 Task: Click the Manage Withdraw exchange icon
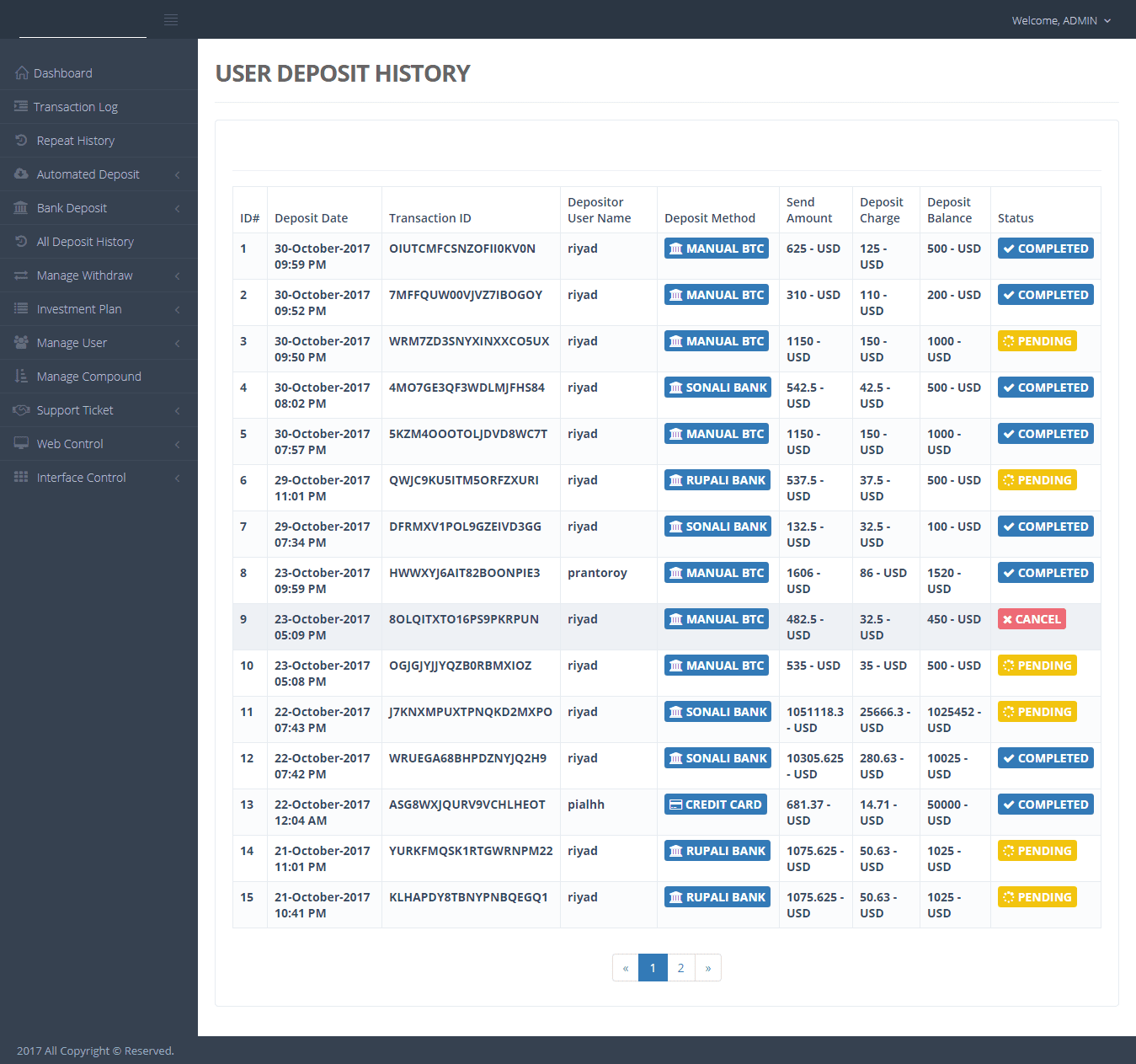(x=22, y=275)
